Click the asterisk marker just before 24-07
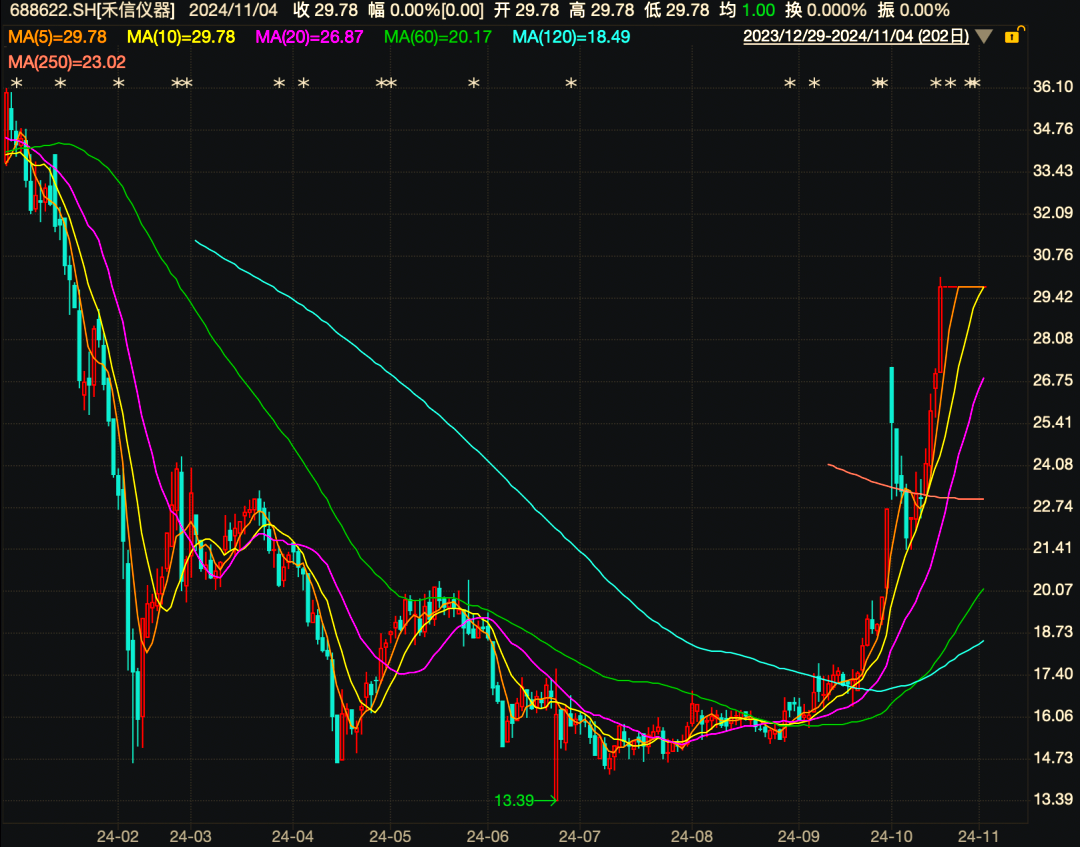1080x847 pixels. pos(571,84)
